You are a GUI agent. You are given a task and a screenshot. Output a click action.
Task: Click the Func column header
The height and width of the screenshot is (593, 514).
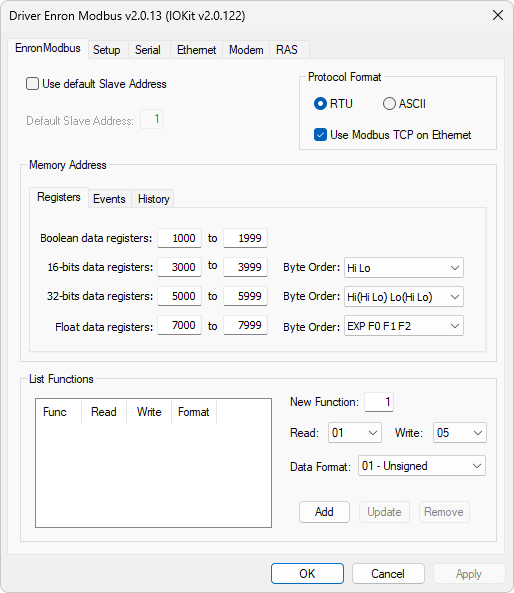tap(59, 412)
